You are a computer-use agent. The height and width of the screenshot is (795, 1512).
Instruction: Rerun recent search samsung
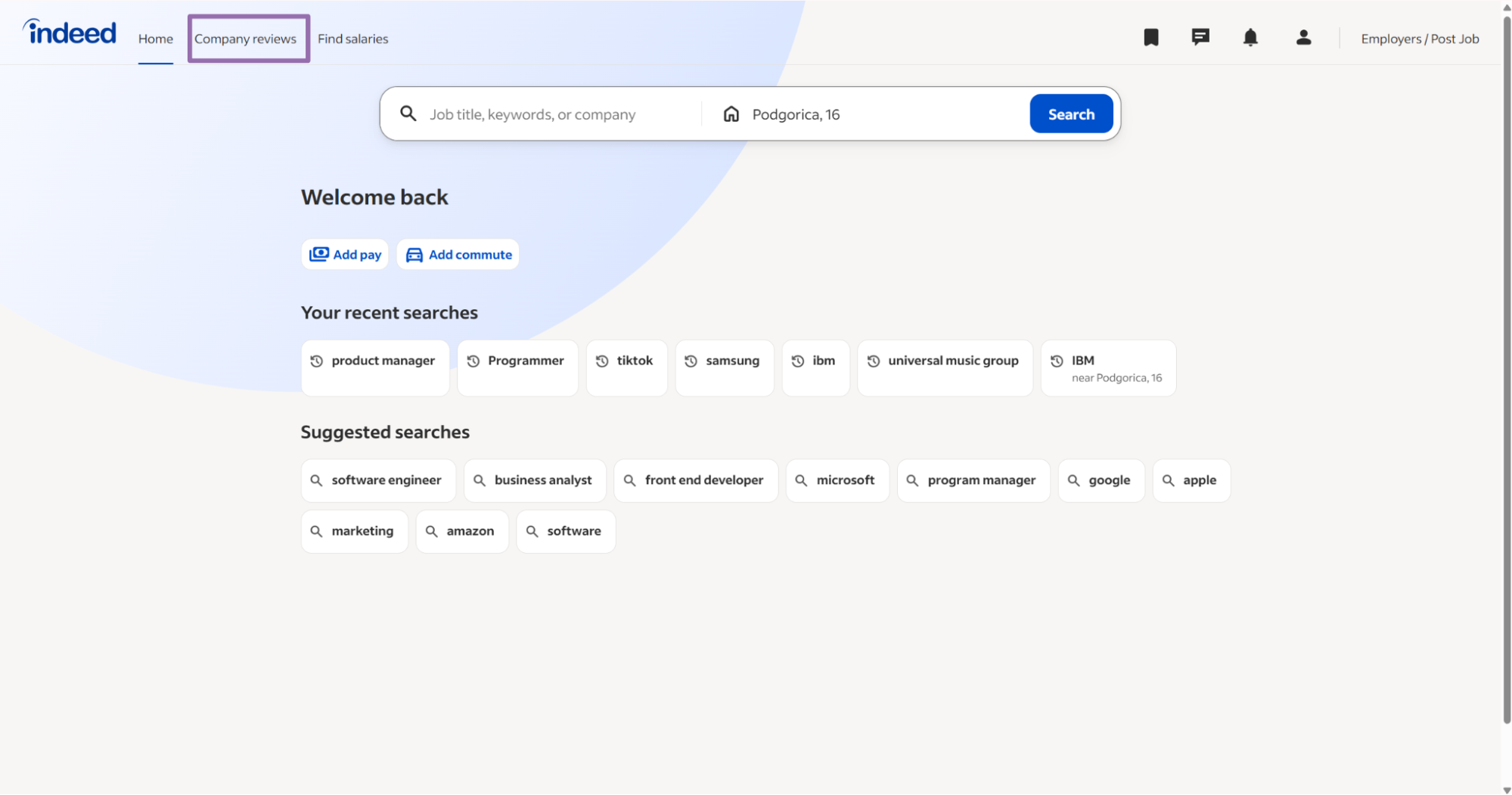point(725,368)
